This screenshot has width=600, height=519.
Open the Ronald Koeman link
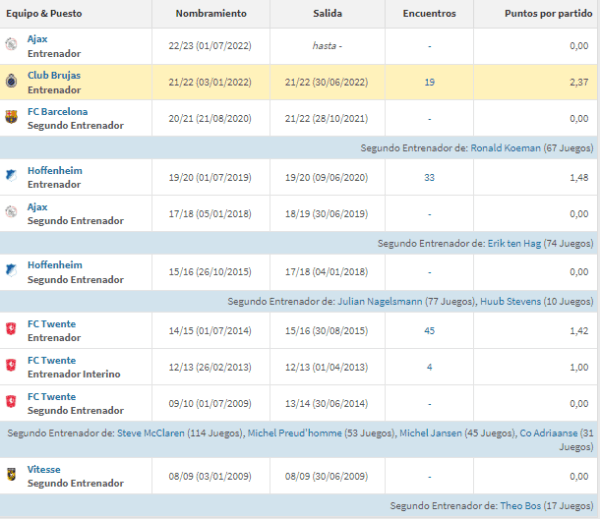point(505,148)
